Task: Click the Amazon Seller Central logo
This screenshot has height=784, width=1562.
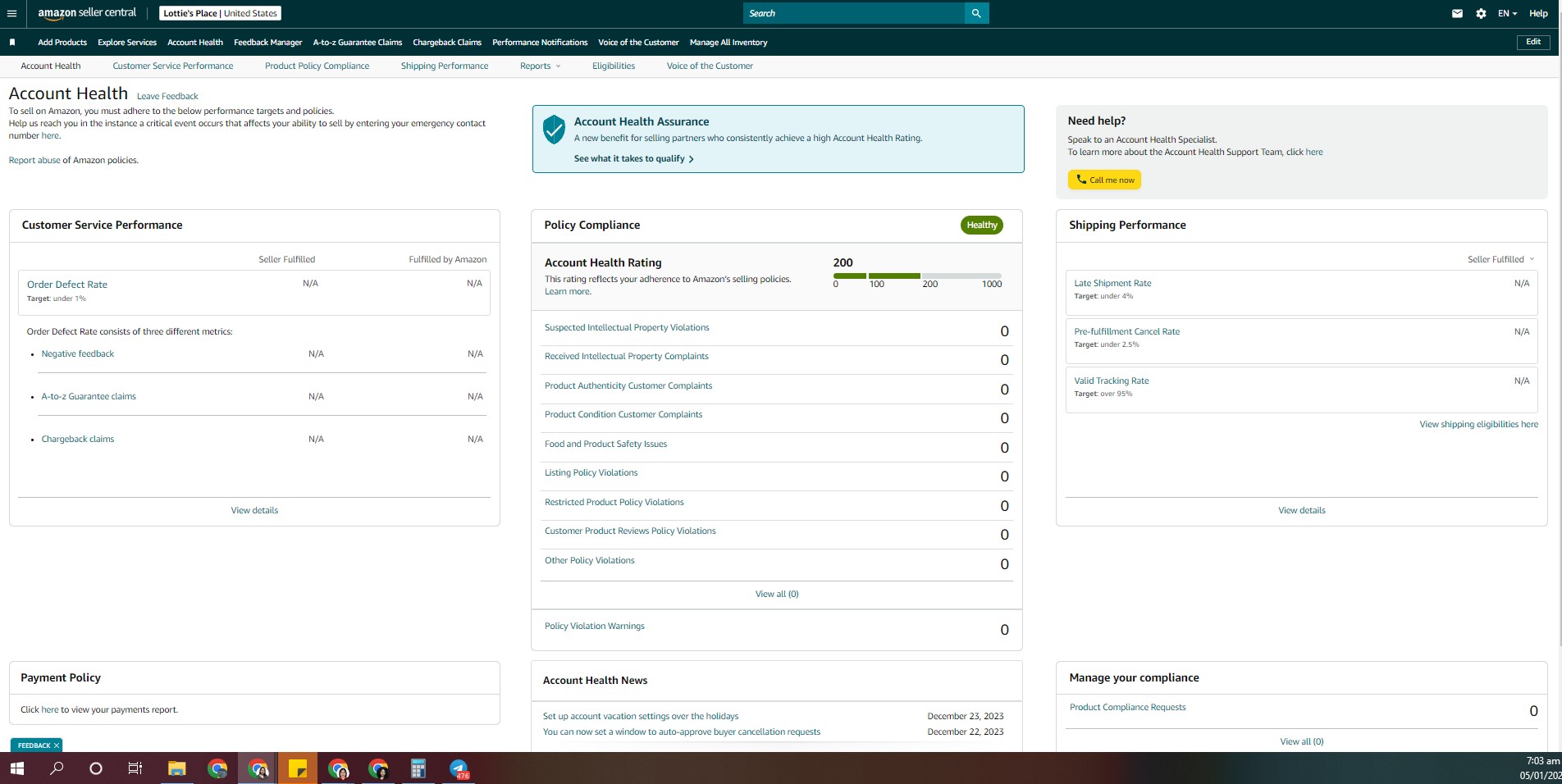Action: click(87, 13)
